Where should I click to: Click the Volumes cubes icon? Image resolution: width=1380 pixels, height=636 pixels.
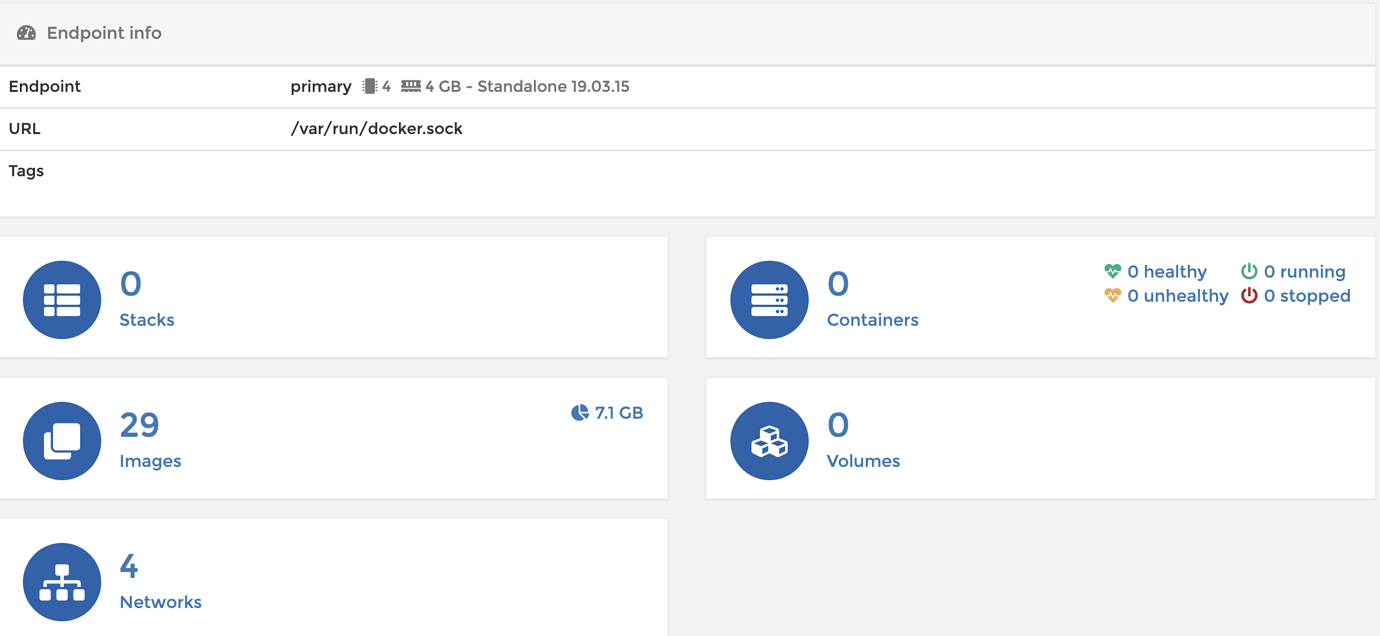[769, 440]
